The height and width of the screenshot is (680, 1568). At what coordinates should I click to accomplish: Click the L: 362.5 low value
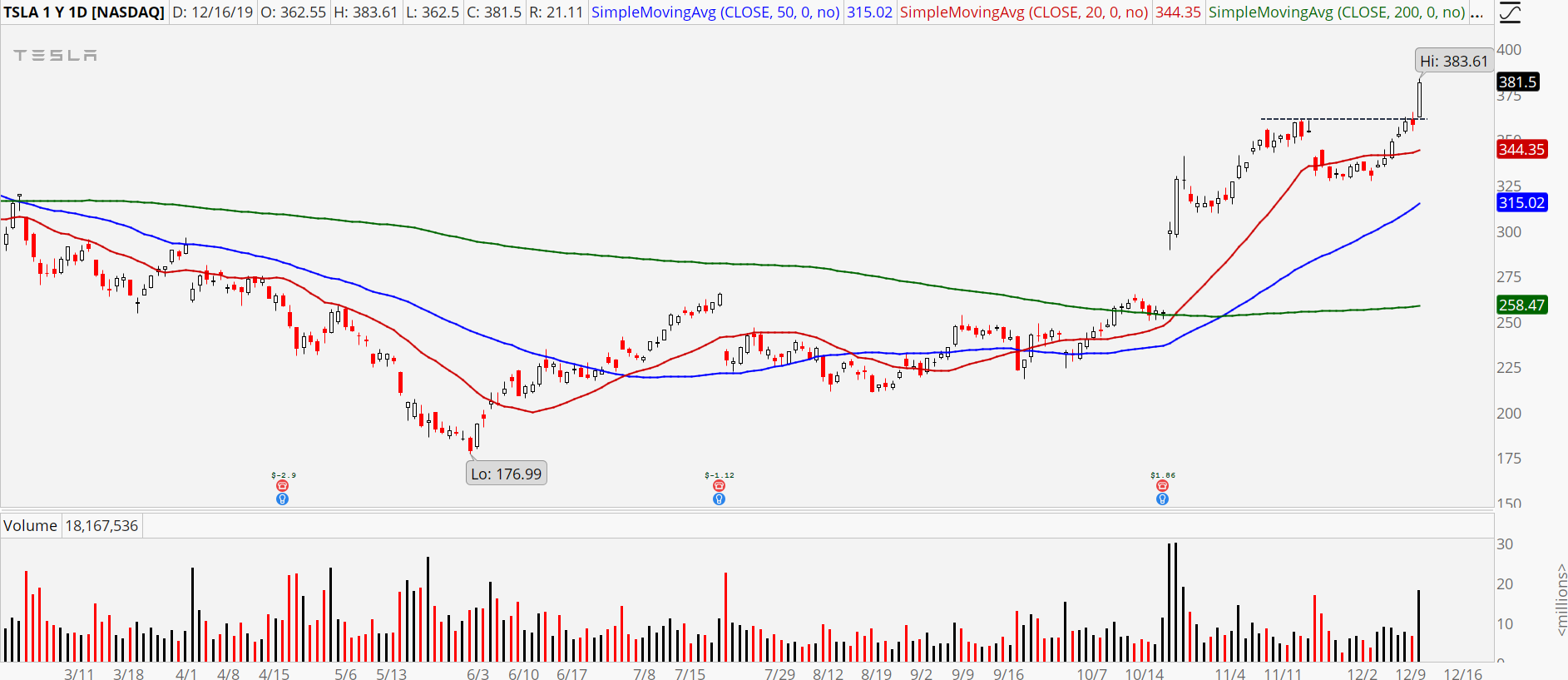point(432,12)
